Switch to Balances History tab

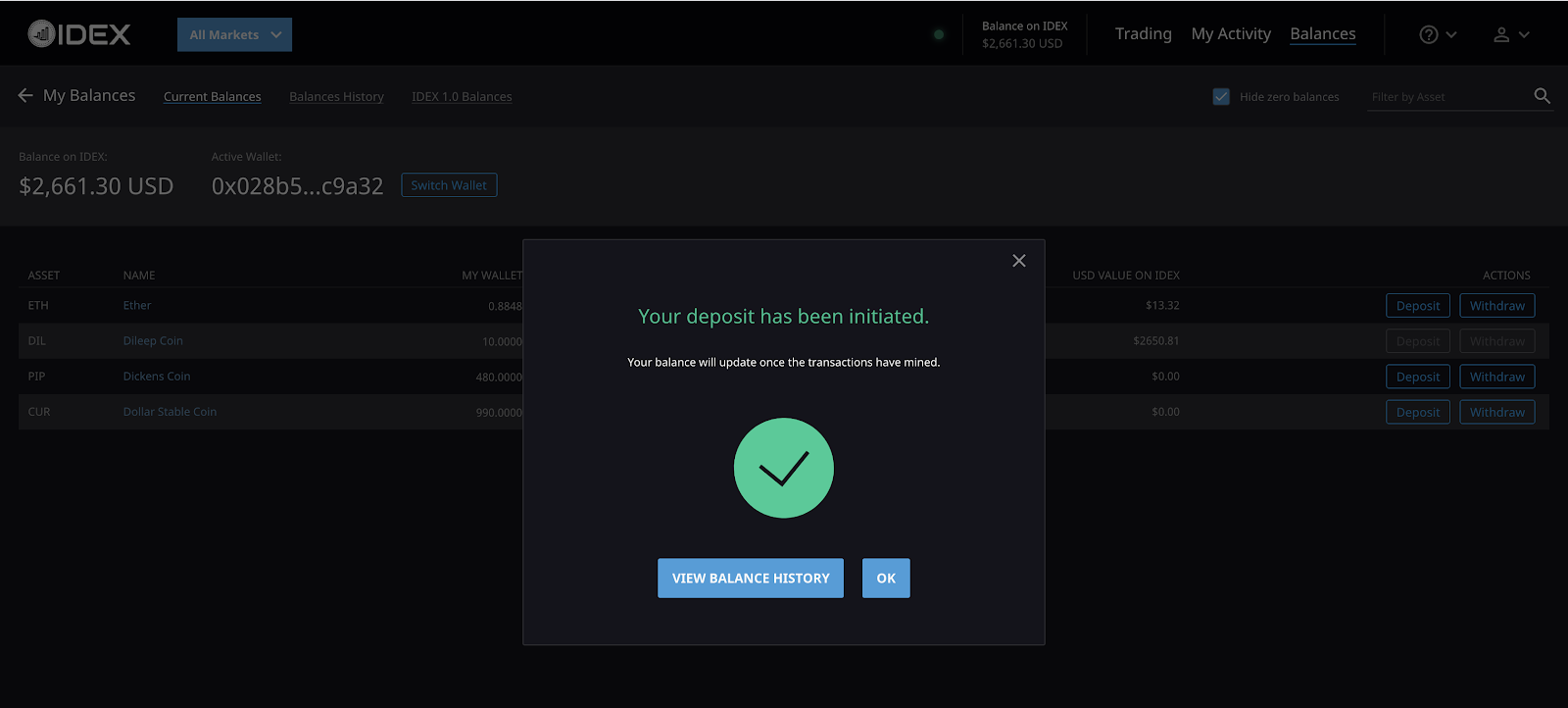tap(336, 96)
